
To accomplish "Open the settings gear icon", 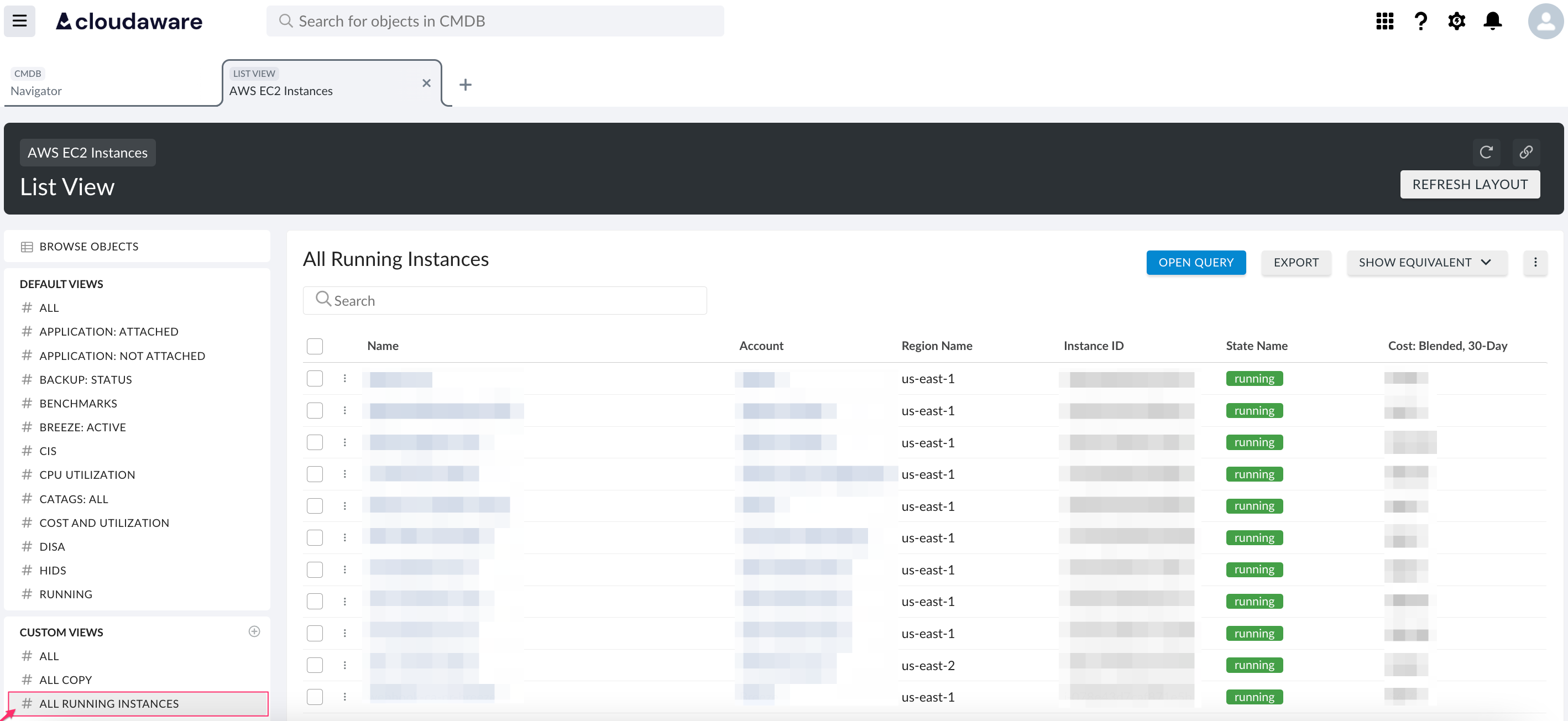I will [x=1457, y=22].
